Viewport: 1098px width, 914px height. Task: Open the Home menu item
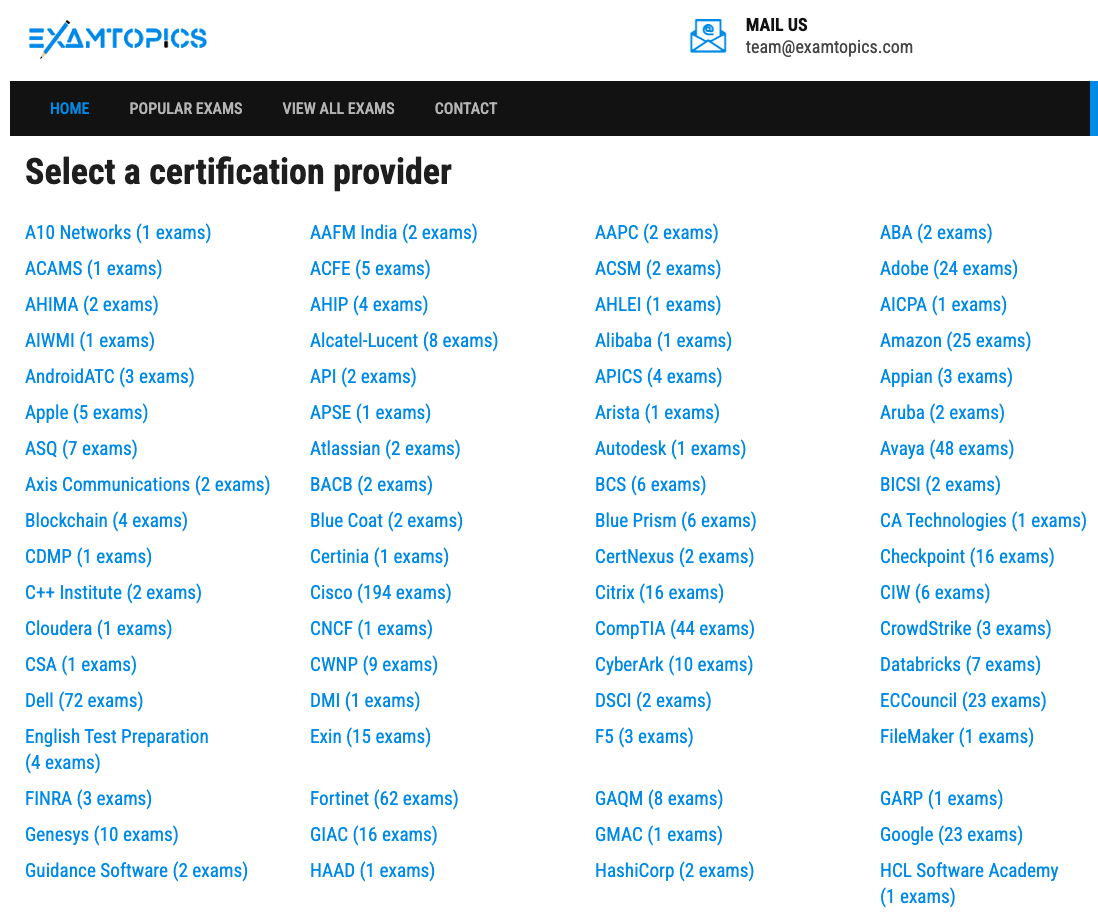(70, 108)
